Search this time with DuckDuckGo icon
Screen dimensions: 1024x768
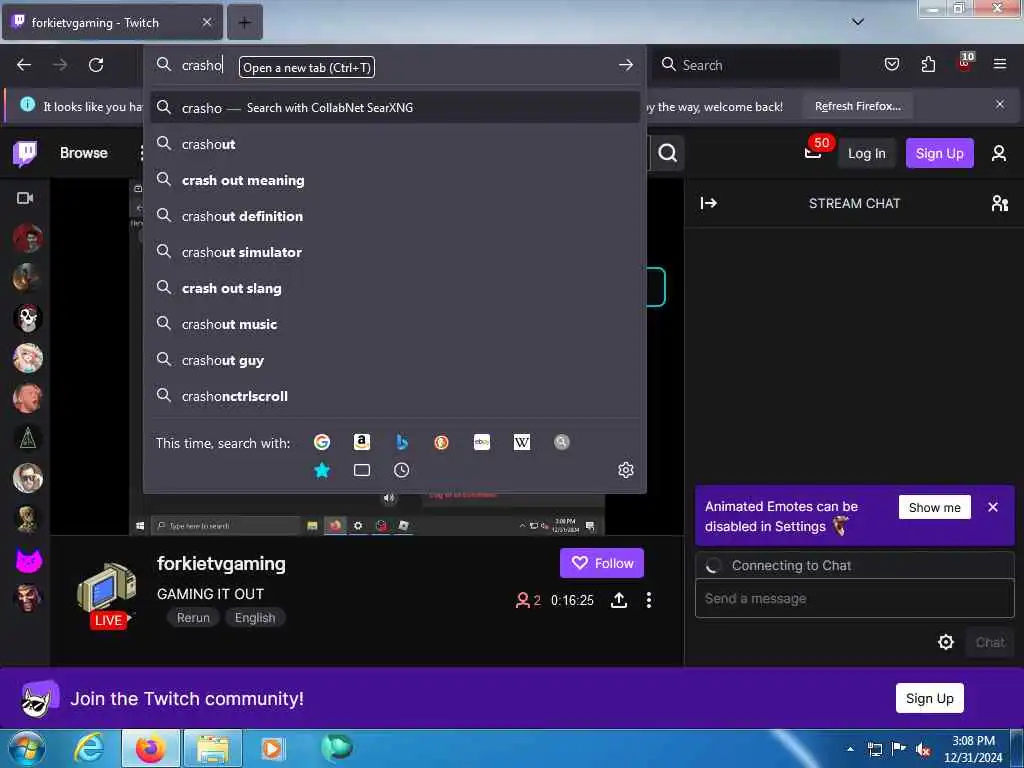point(441,442)
